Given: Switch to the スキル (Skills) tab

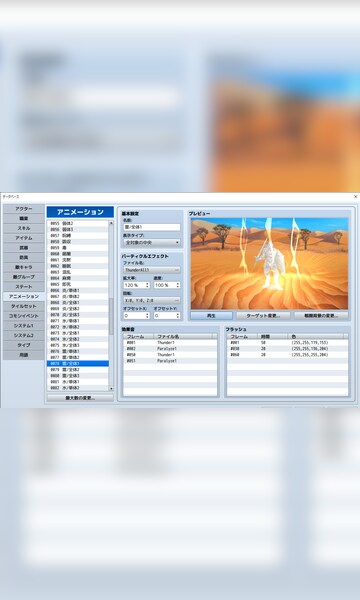Looking at the screenshot, I should (x=24, y=228).
